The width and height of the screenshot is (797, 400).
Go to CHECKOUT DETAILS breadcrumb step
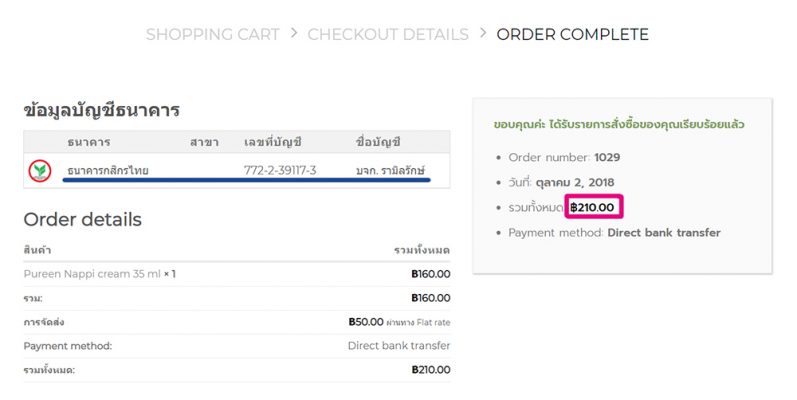coord(388,34)
